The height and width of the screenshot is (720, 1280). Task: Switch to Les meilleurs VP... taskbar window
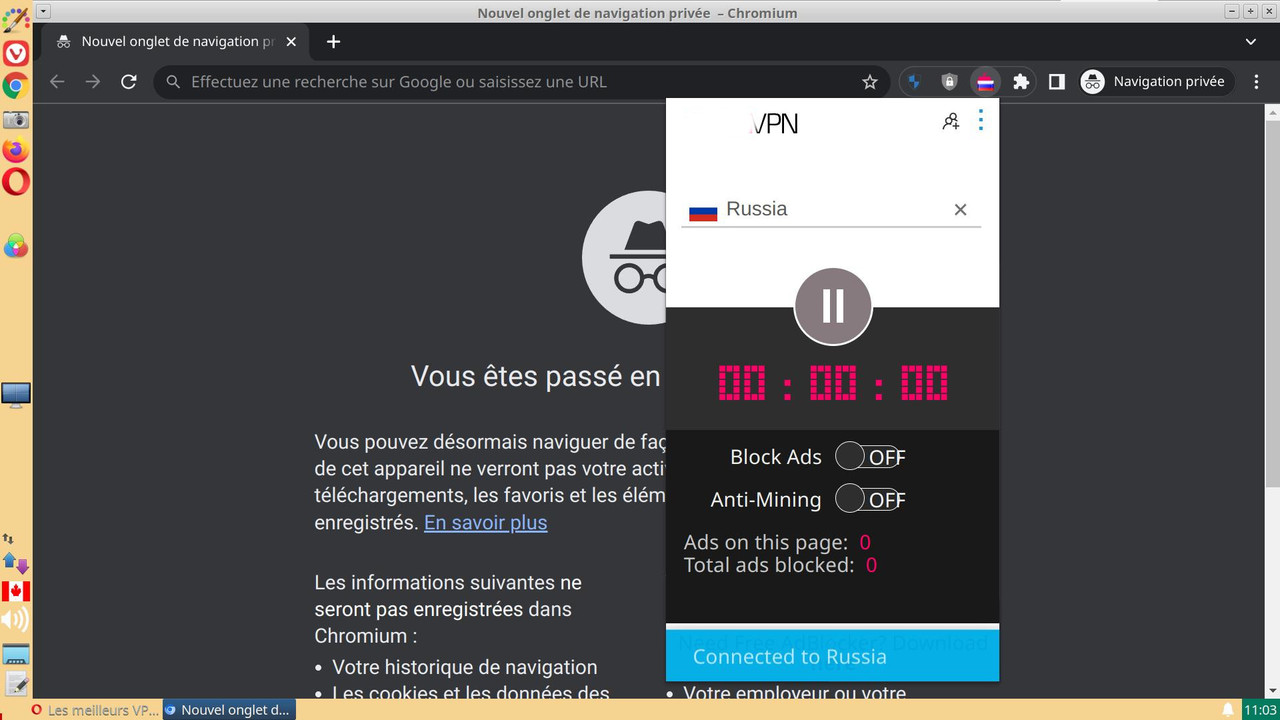click(x=95, y=710)
